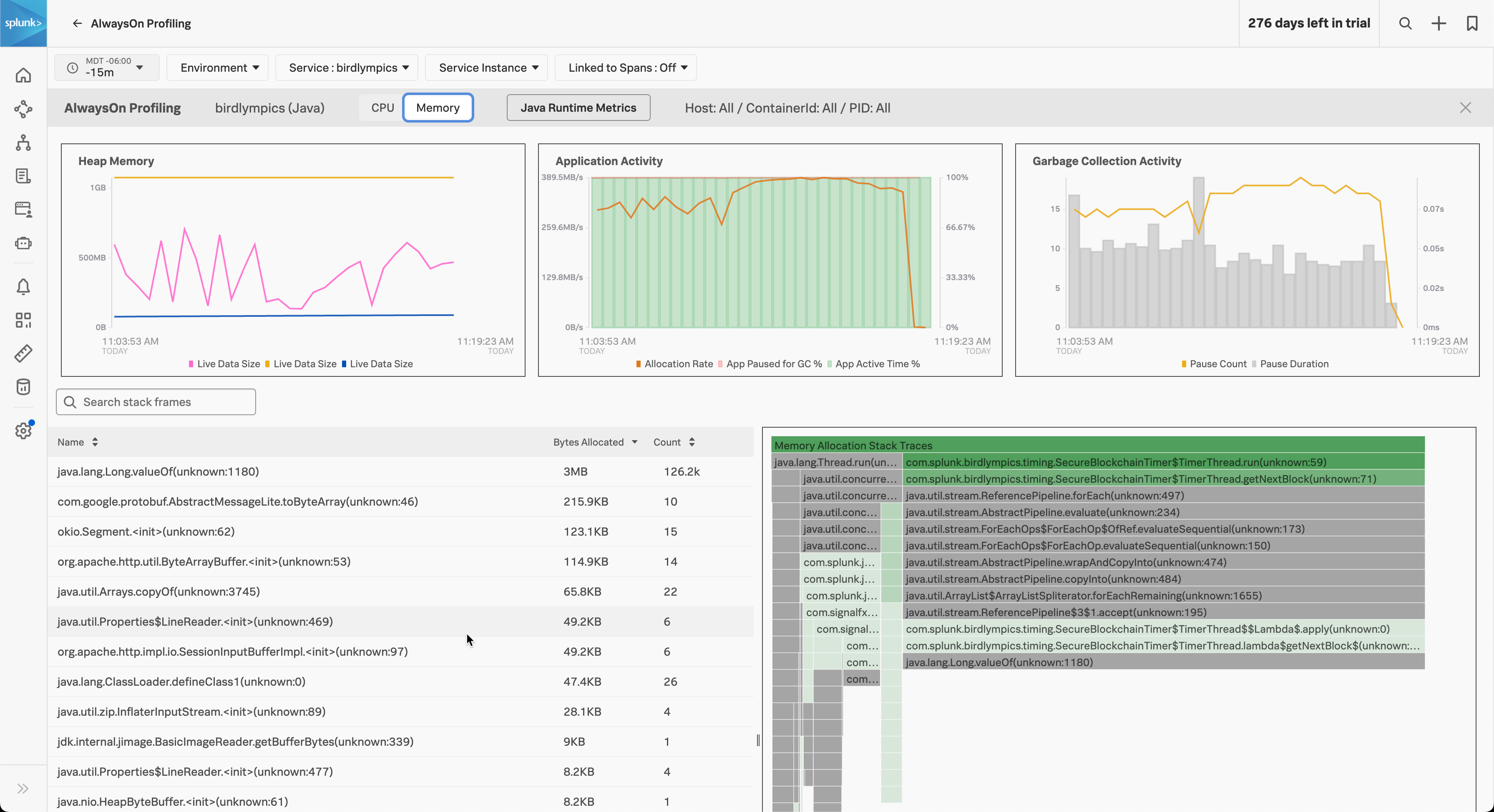Click the magnifier in stack frames search
The height and width of the screenshot is (812, 1494).
(x=70, y=402)
